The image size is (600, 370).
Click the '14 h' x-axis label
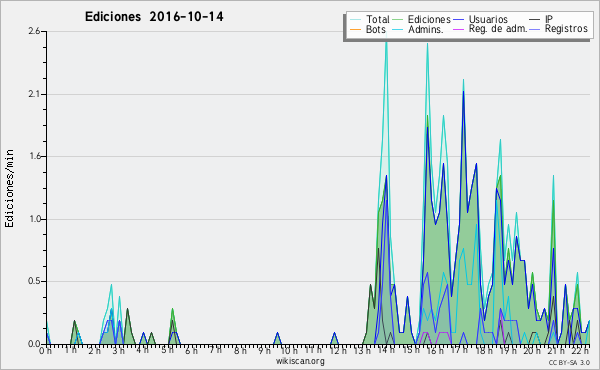[x=386, y=350]
